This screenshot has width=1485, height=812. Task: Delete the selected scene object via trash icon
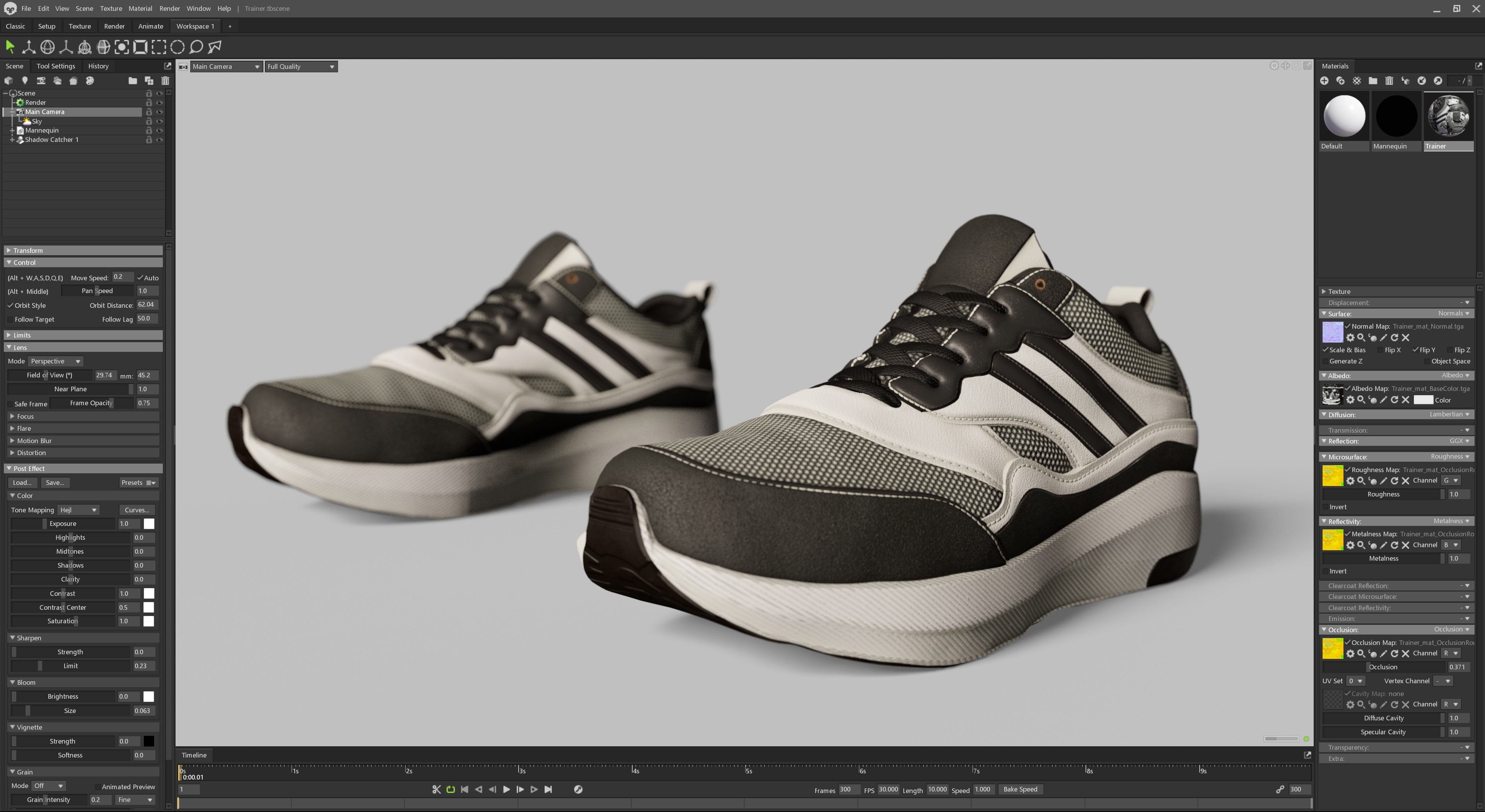[166, 81]
